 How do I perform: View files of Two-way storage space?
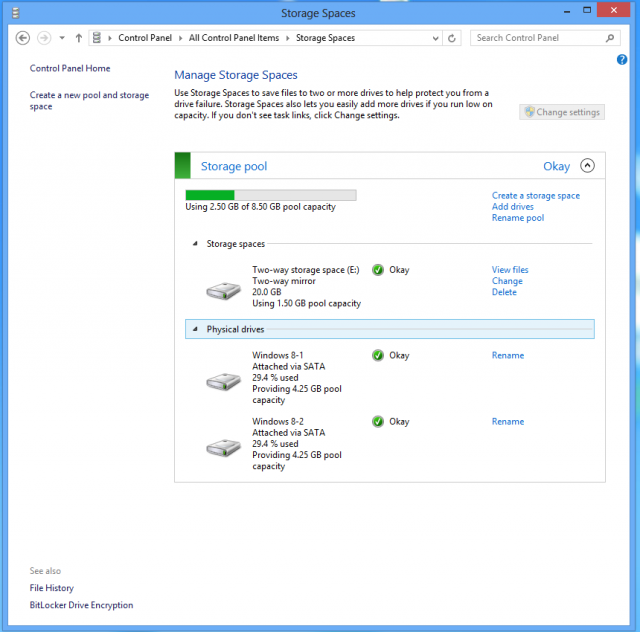pyautogui.click(x=510, y=270)
